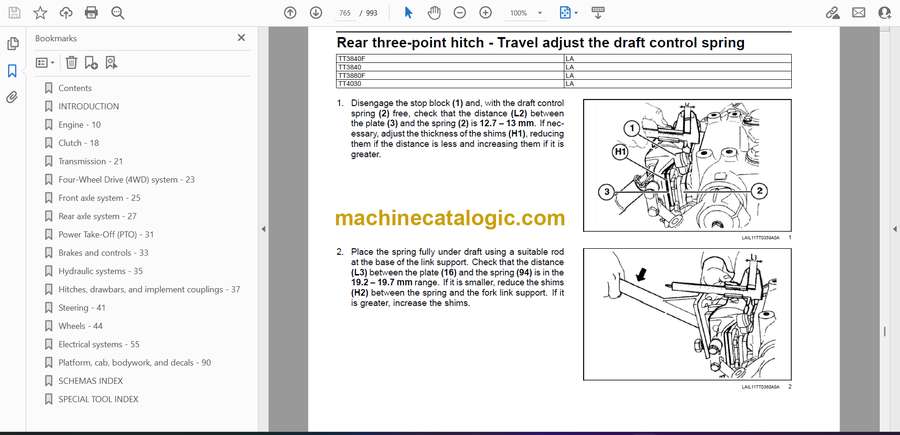This screenshot has width=900, height=435.
Task: Jump to Clutch - 18 bookmark
Action: [79, 143]
